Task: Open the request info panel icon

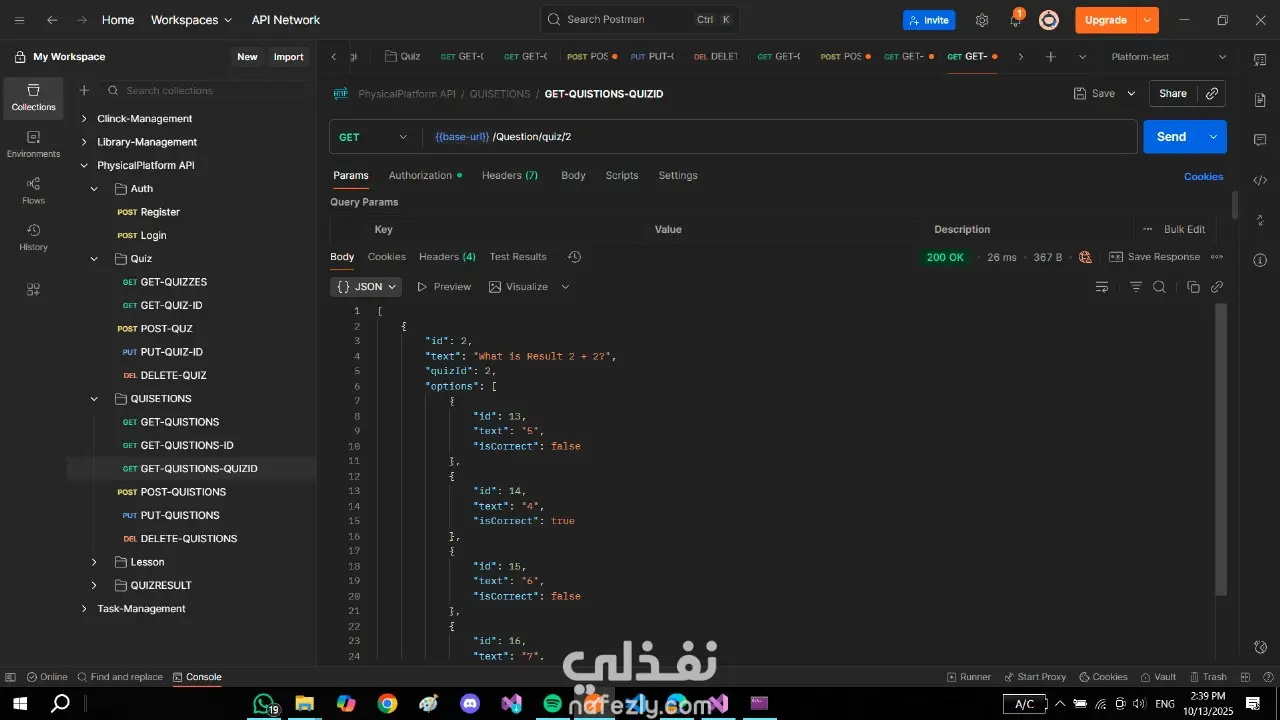Action: click(x=1260, y=260)
